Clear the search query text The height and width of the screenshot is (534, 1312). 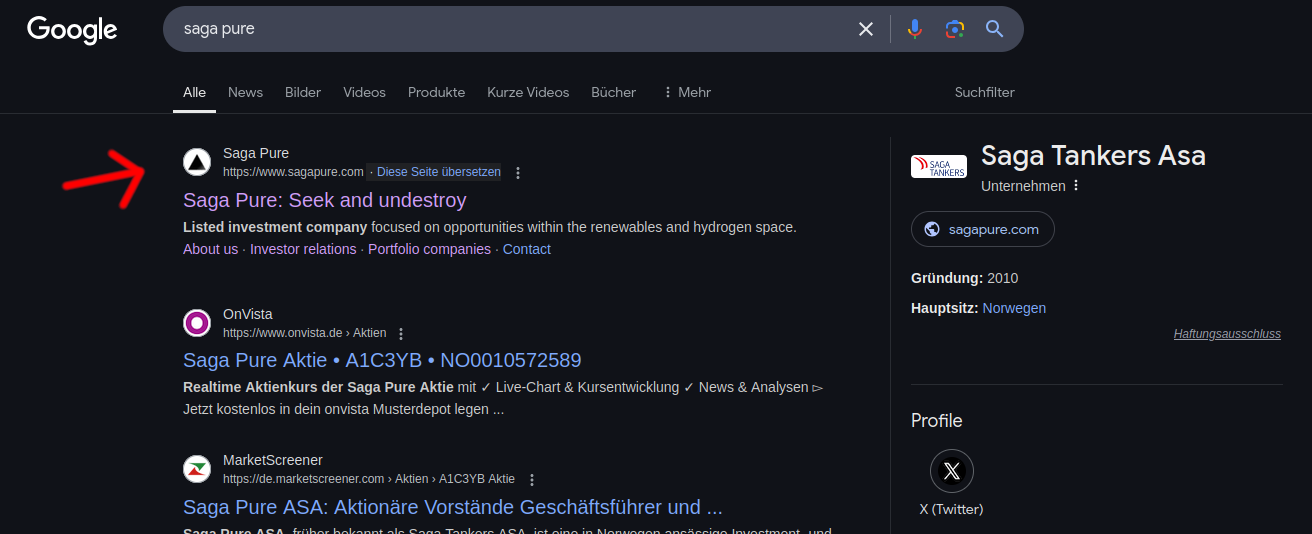866,29
